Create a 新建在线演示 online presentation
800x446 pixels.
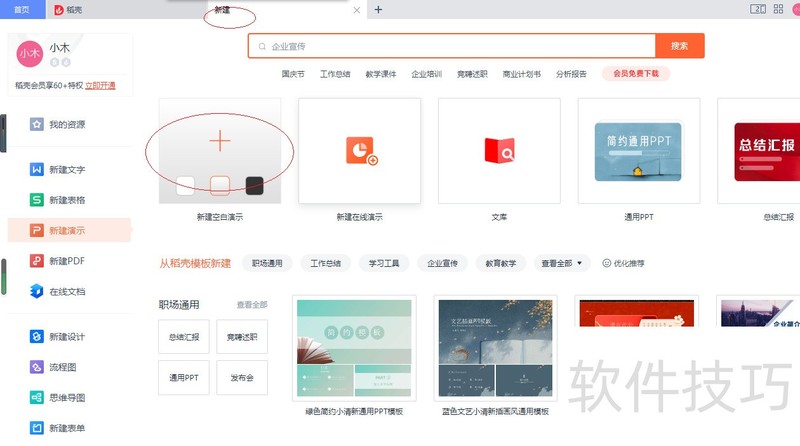click(359, 151)
